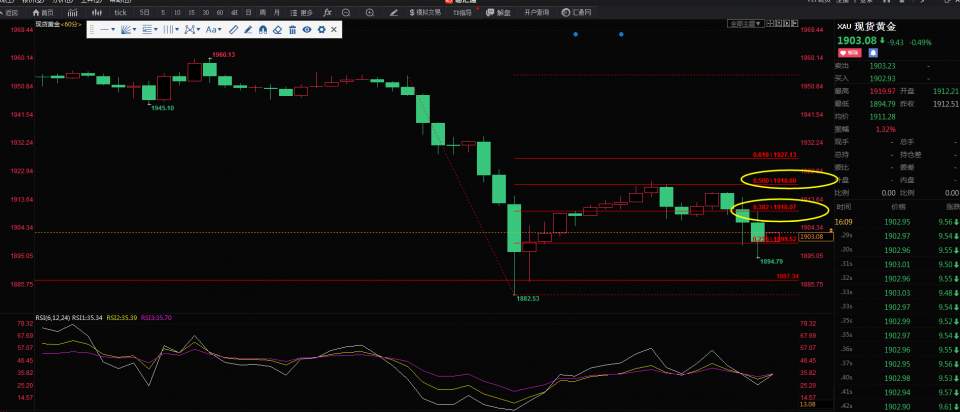Open the more periods menu (更多)
The width and height of the screenshot is (960, 412).
[x=302, y=12]
